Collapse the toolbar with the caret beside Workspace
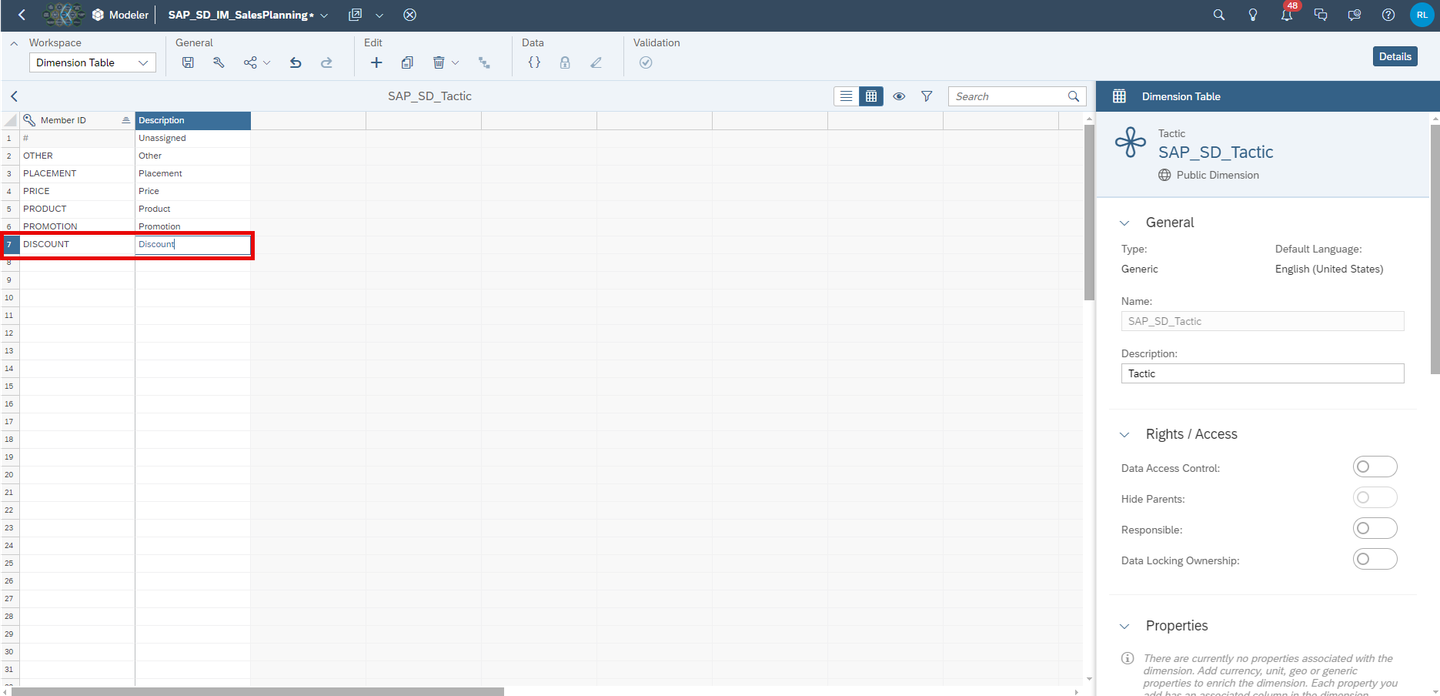The height and width of the screenshot is (696, 1440). [14, 43]
